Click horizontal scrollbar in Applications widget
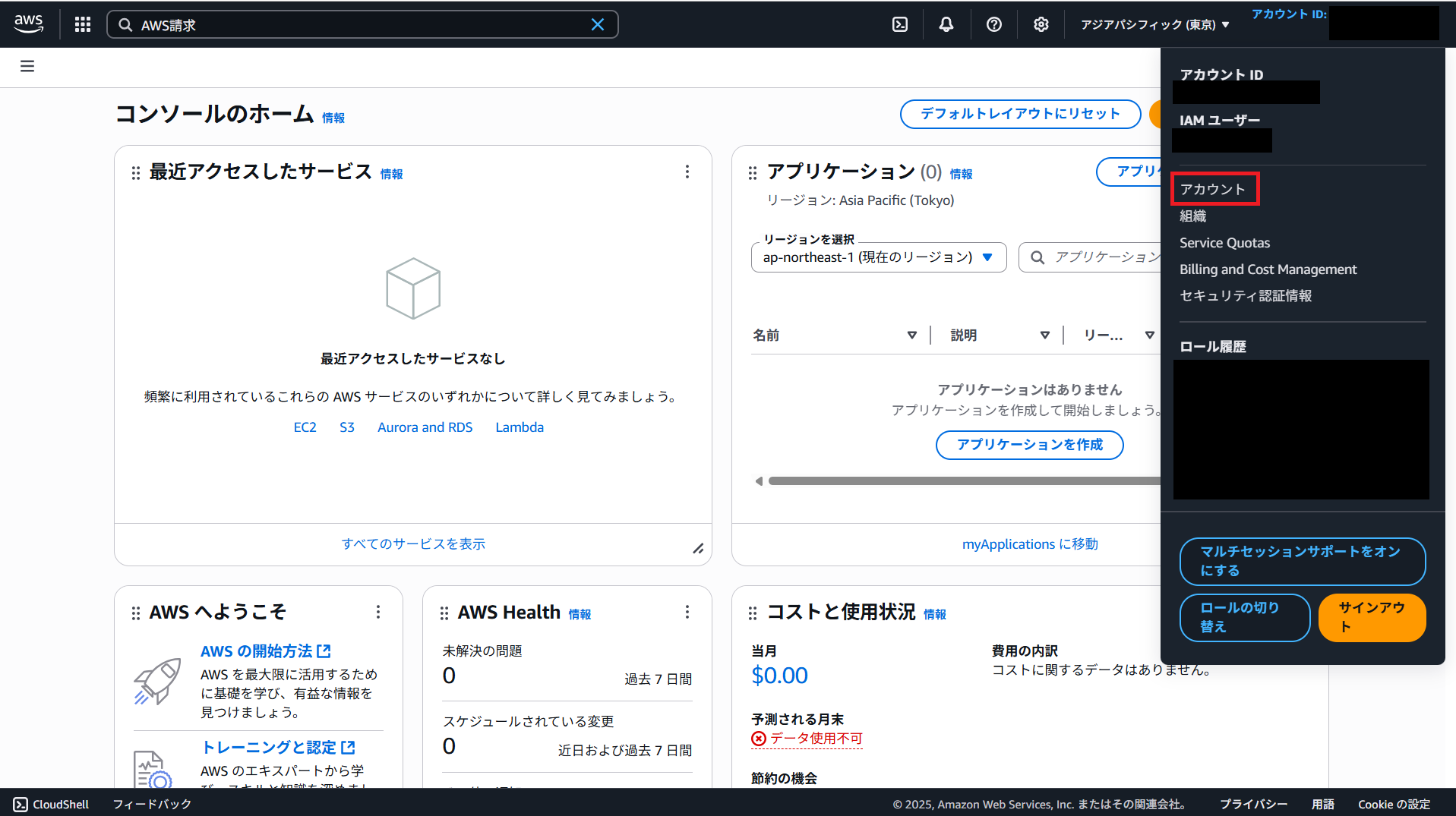The height and width of the screenshot is (816, 1456). point(965,481)
